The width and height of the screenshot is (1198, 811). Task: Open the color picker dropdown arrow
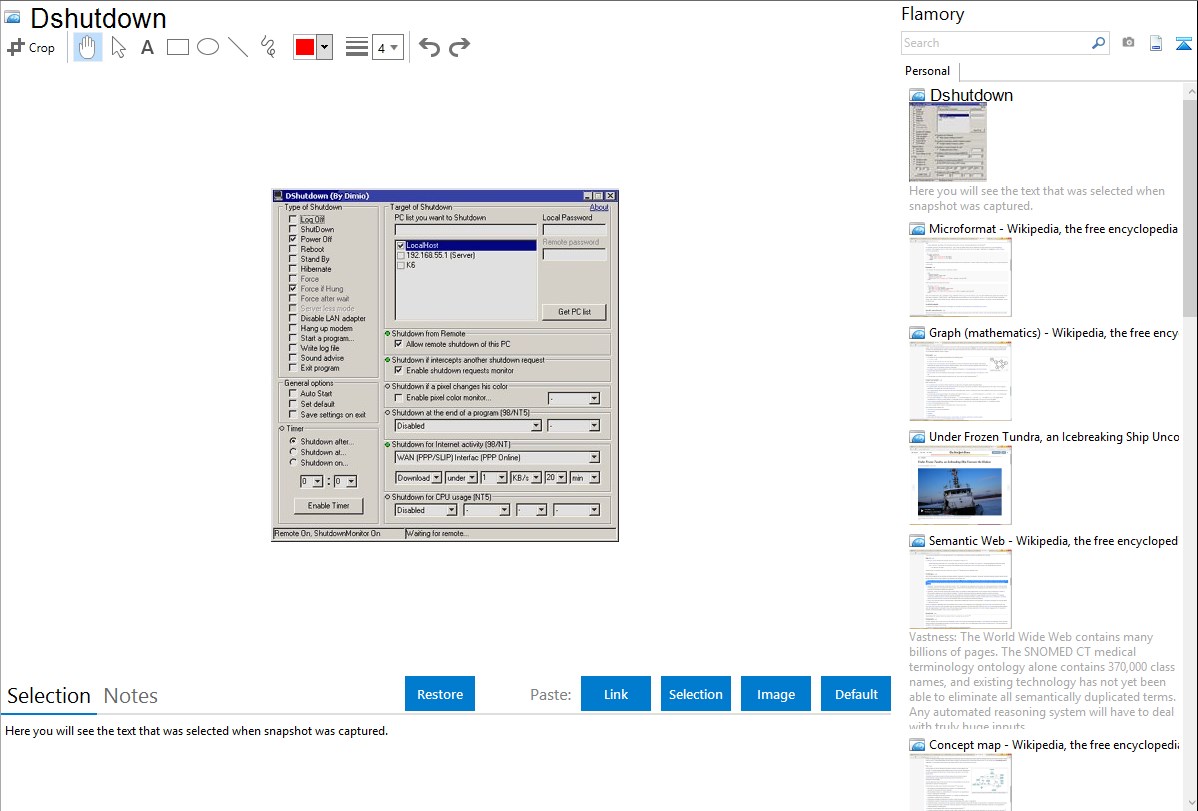(x=324, y=47)
